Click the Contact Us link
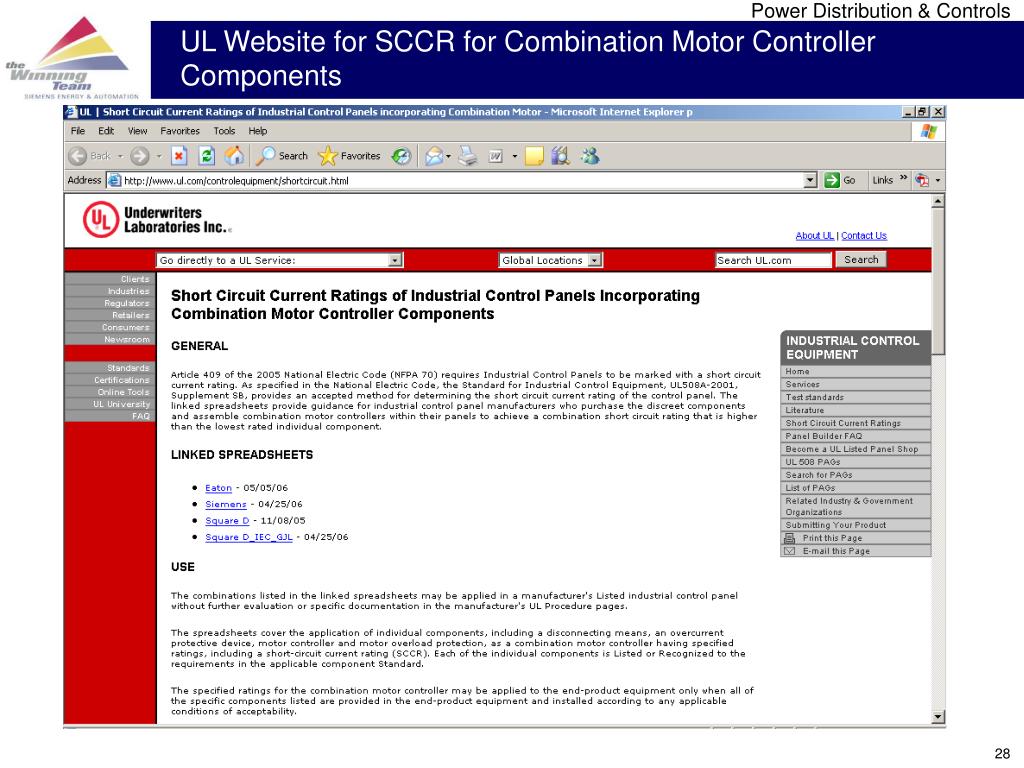This screenshot has height=768, width=1024. [864, 236]
